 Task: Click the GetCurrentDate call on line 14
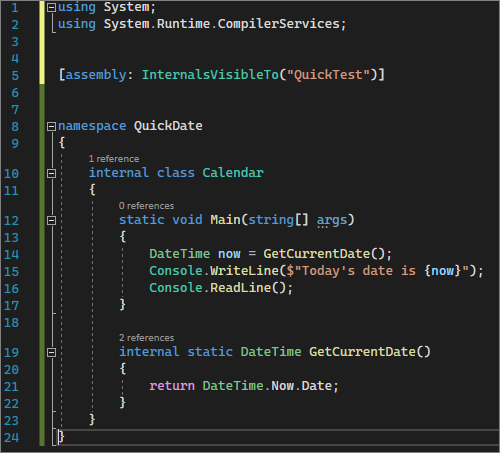pos(317,254)
